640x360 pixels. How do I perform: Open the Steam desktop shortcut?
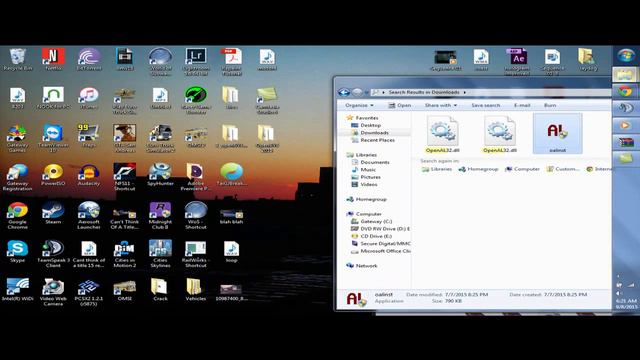tap(53, 213)
